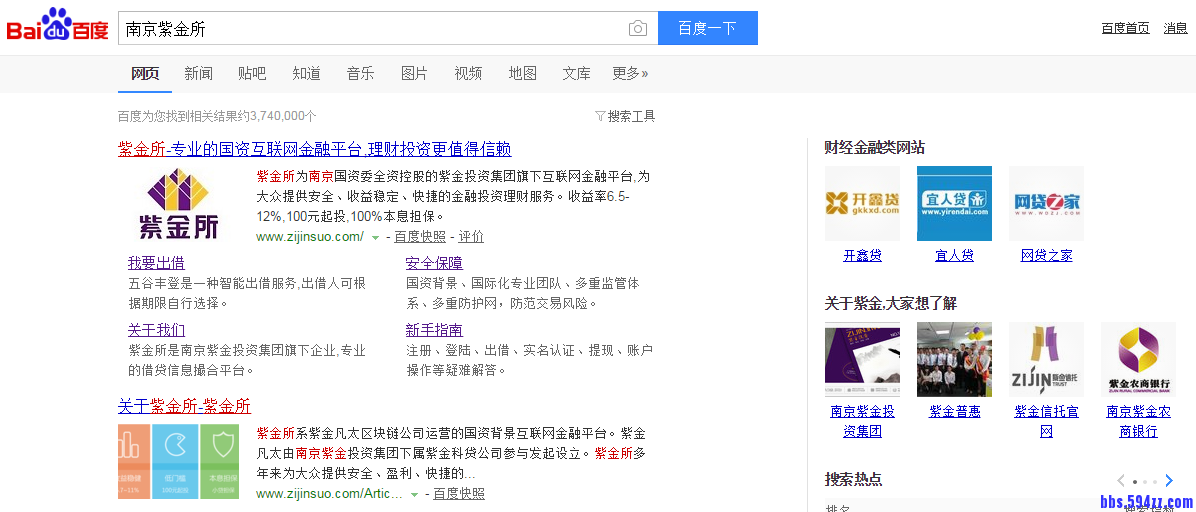Viewport: 1196px width, 512px height.
Task: Click the 评价 link
Action: click(471, 237)
